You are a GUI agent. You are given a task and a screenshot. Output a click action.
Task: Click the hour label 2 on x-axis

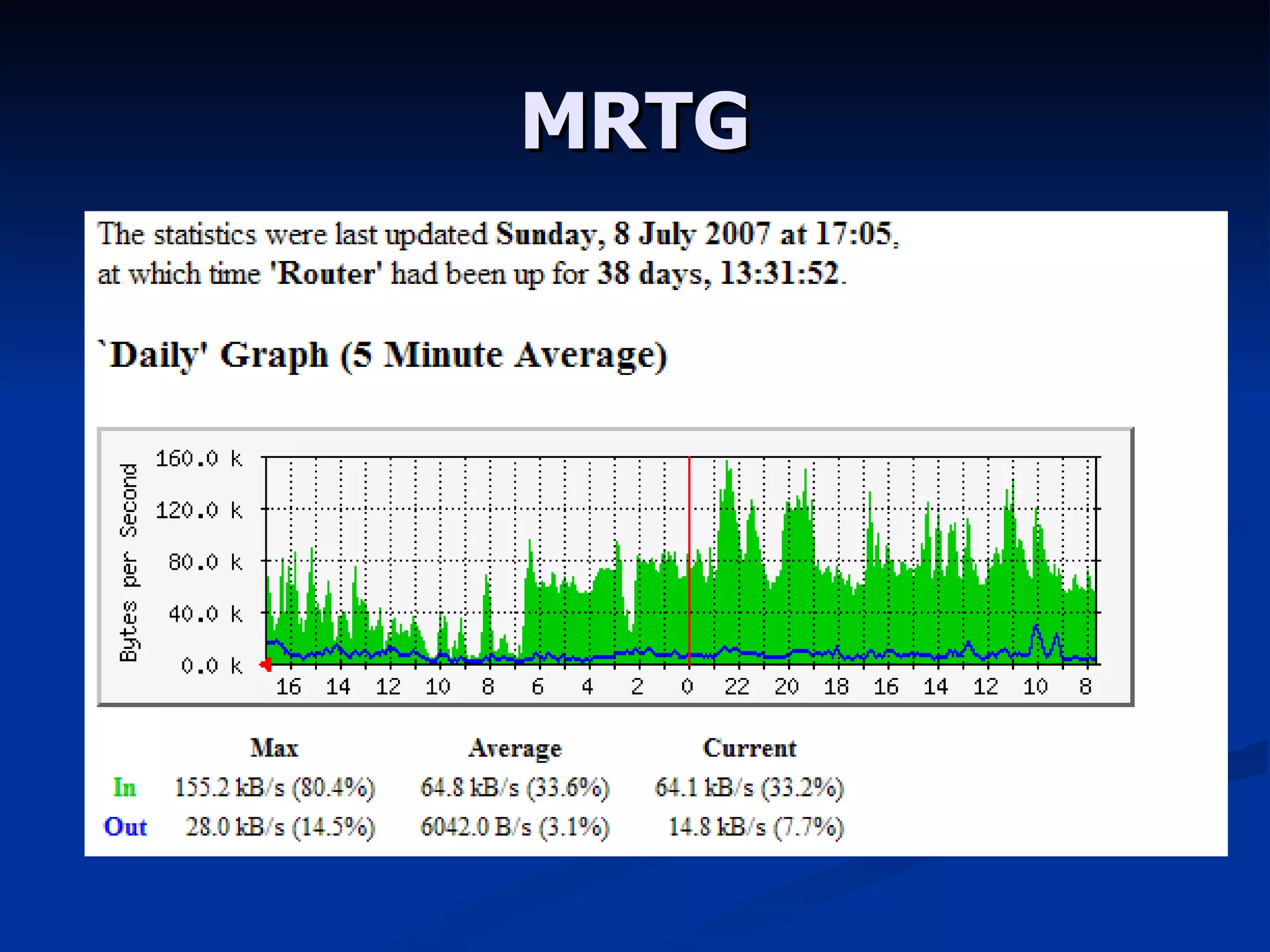tap(637, 687)
